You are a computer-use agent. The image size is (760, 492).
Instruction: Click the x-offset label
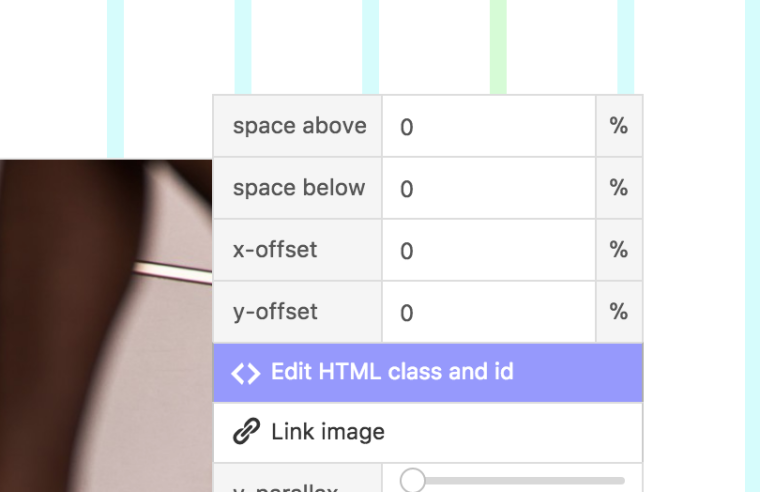pyautogui.click(x=275, y=251)
